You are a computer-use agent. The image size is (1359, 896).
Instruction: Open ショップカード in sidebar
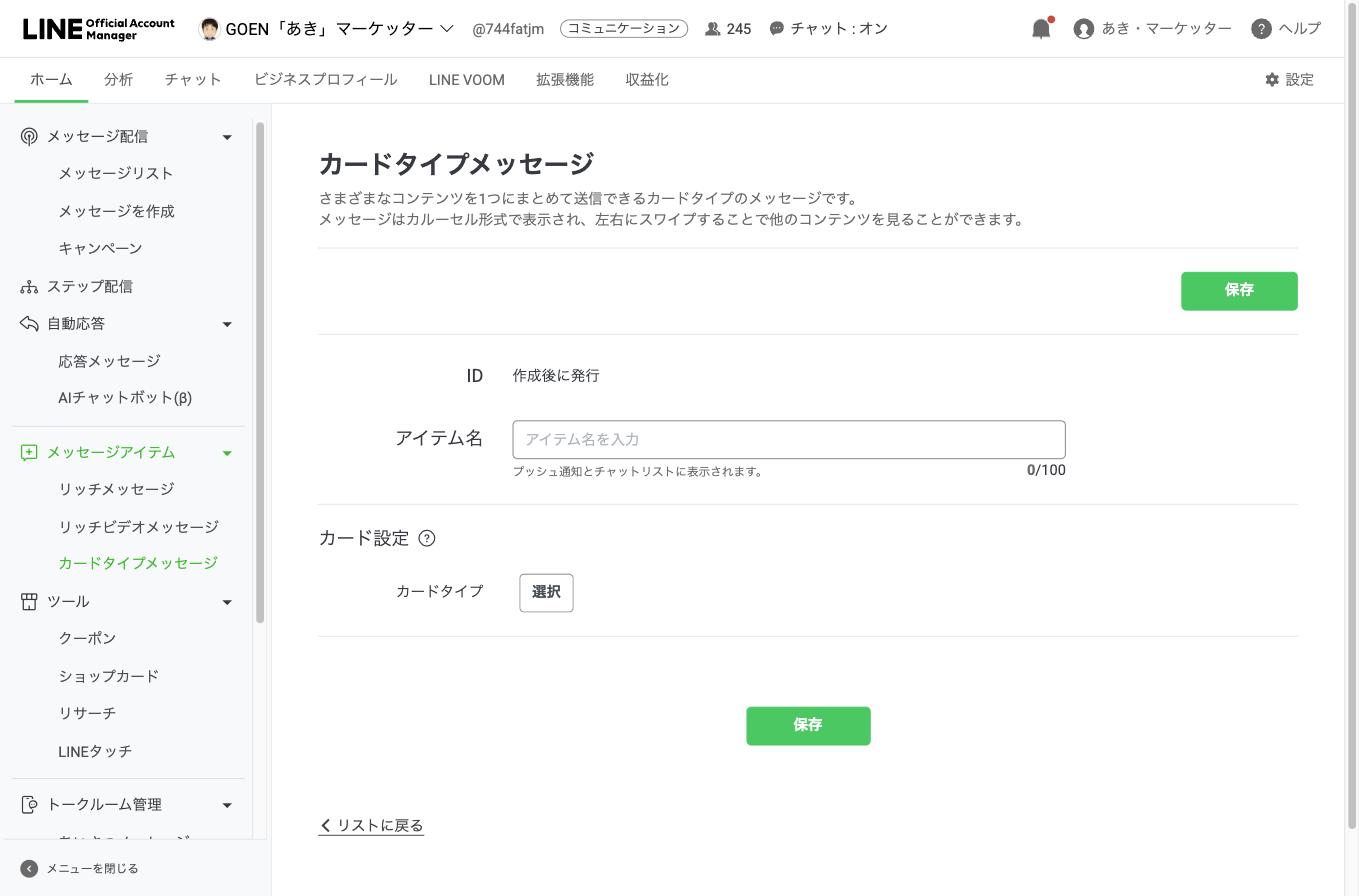(x=108, y=676)
